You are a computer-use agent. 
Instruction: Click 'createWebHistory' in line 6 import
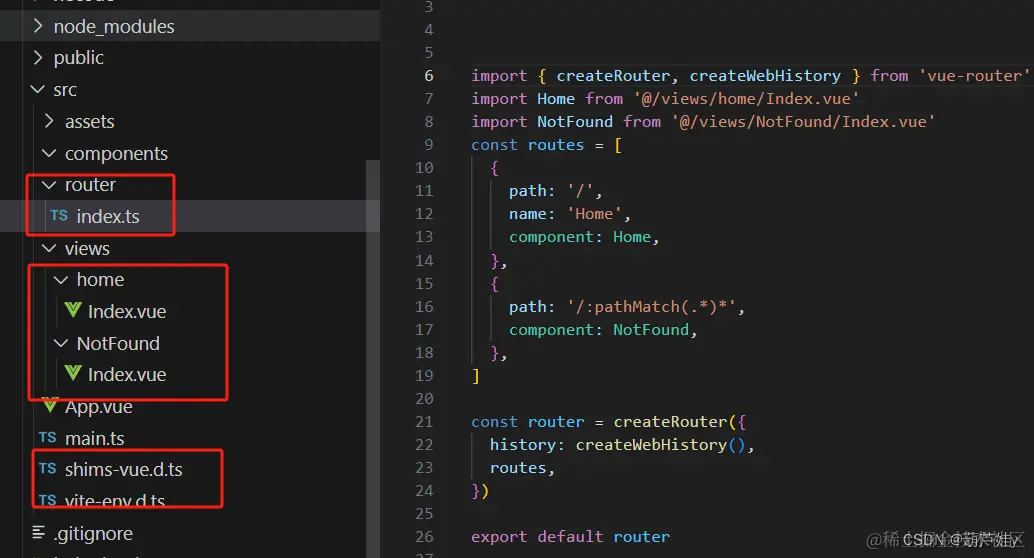point(765,76)
